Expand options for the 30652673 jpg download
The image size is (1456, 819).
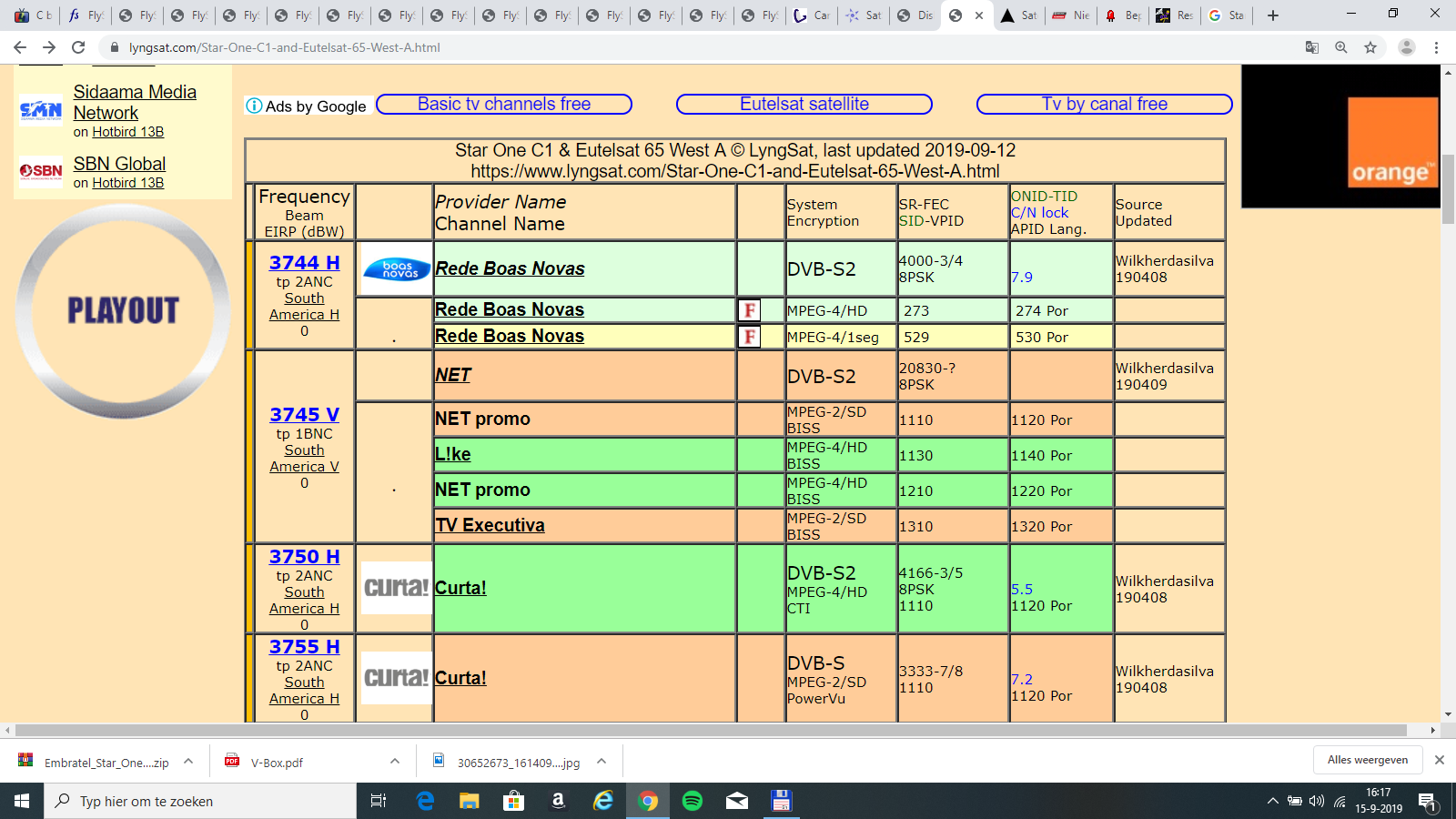pos(602,761)
